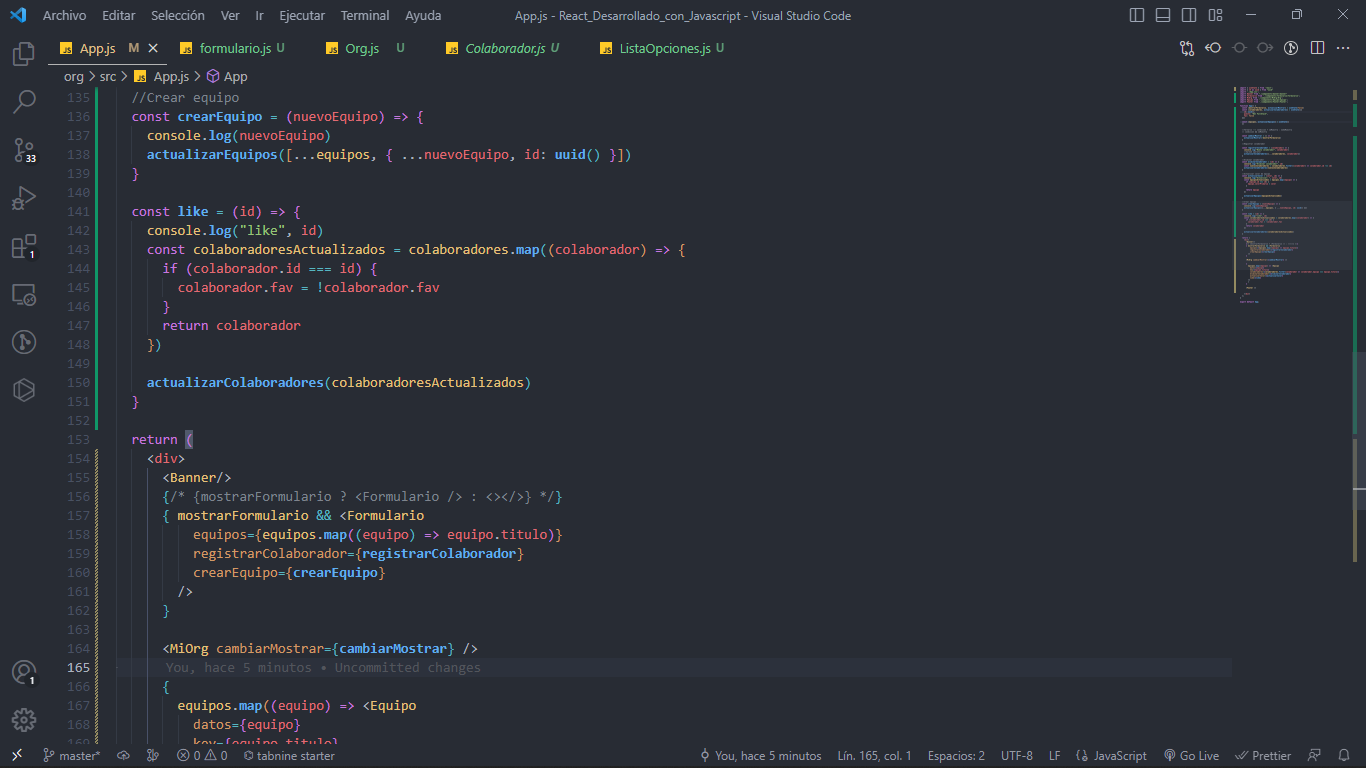Open the Ver menu
This screenshot has width=1366, height=768.
click(x=230, y=15)
